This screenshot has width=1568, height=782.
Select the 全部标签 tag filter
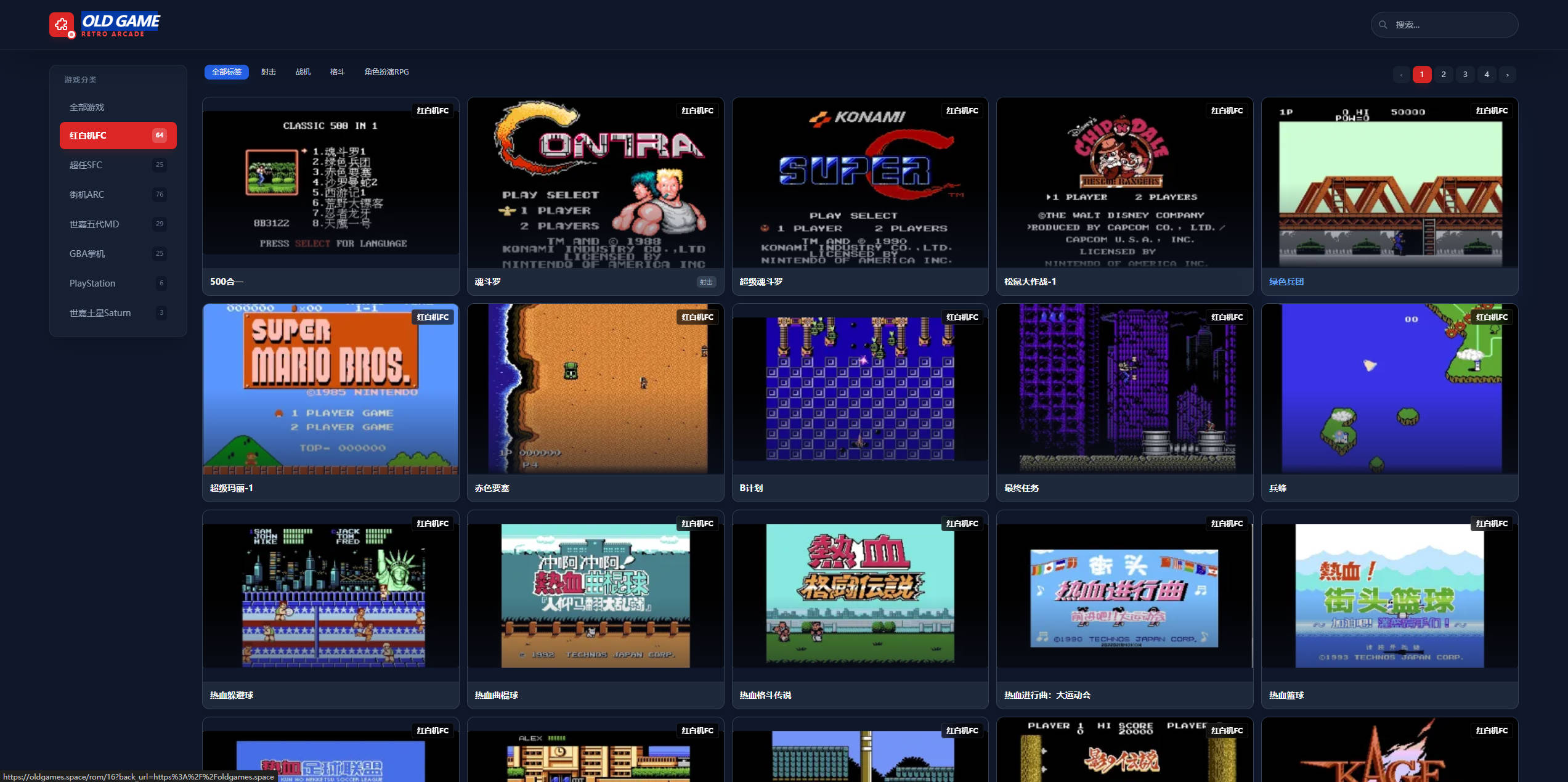pyautogui.click(x=227, y=72)
